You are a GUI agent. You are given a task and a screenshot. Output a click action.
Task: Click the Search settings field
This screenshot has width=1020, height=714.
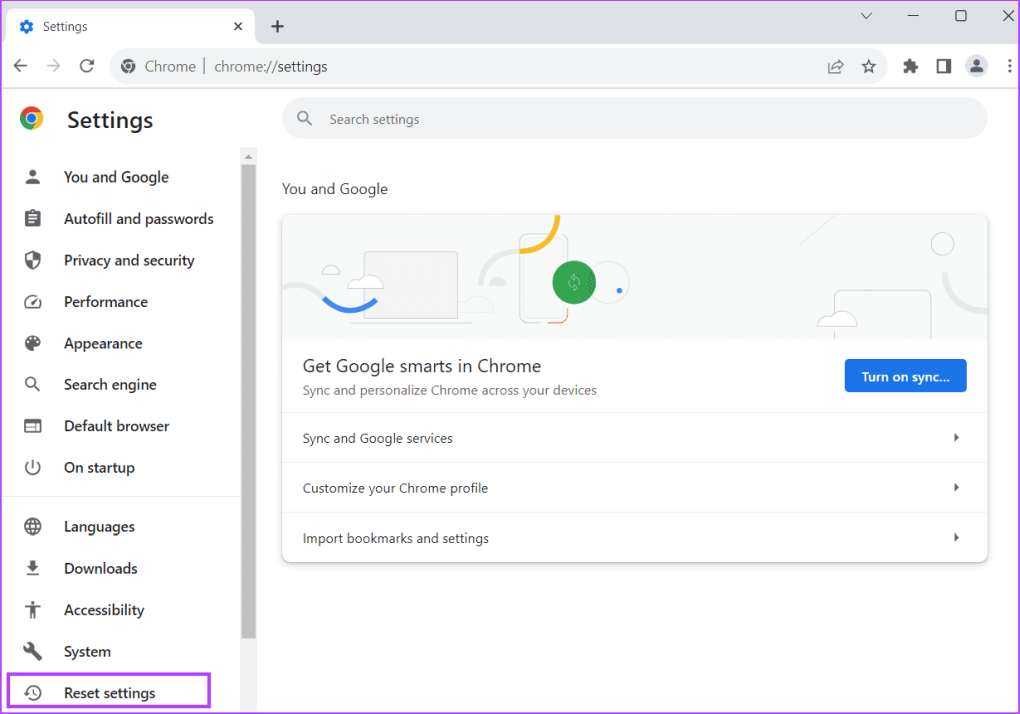point(640,119)
